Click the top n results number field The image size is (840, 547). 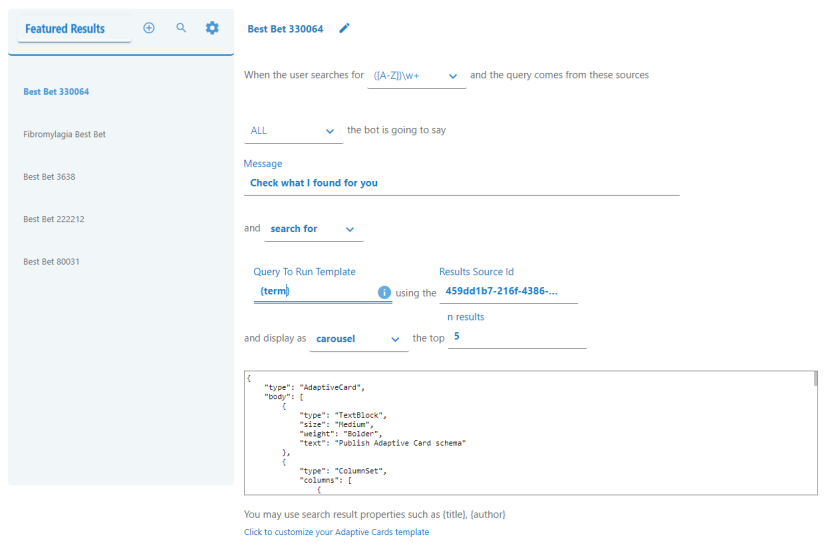[x=516, y=337]
